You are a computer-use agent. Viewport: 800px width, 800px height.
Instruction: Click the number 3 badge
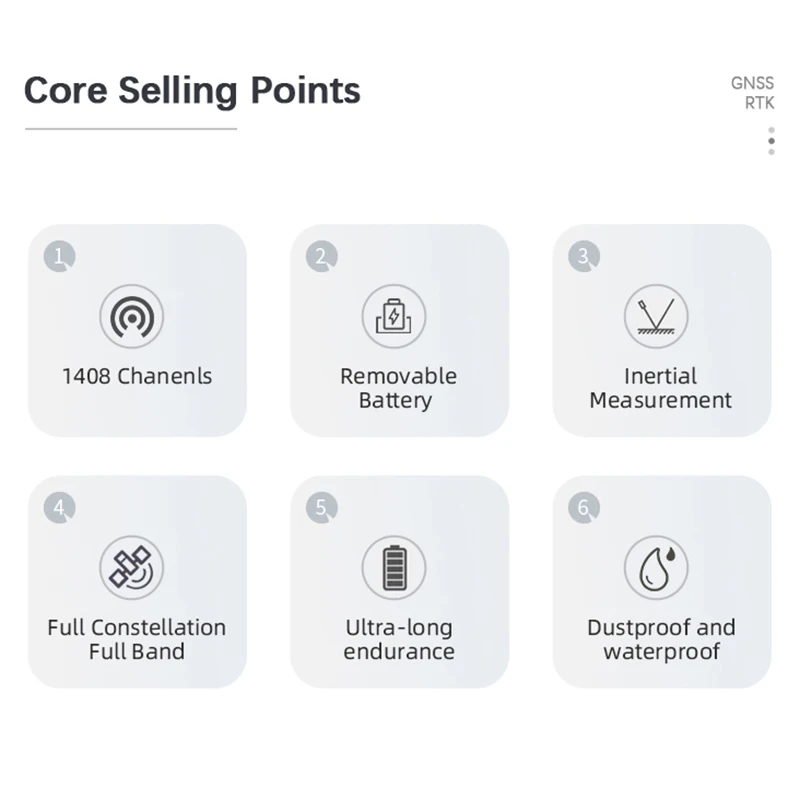[584, 256]
